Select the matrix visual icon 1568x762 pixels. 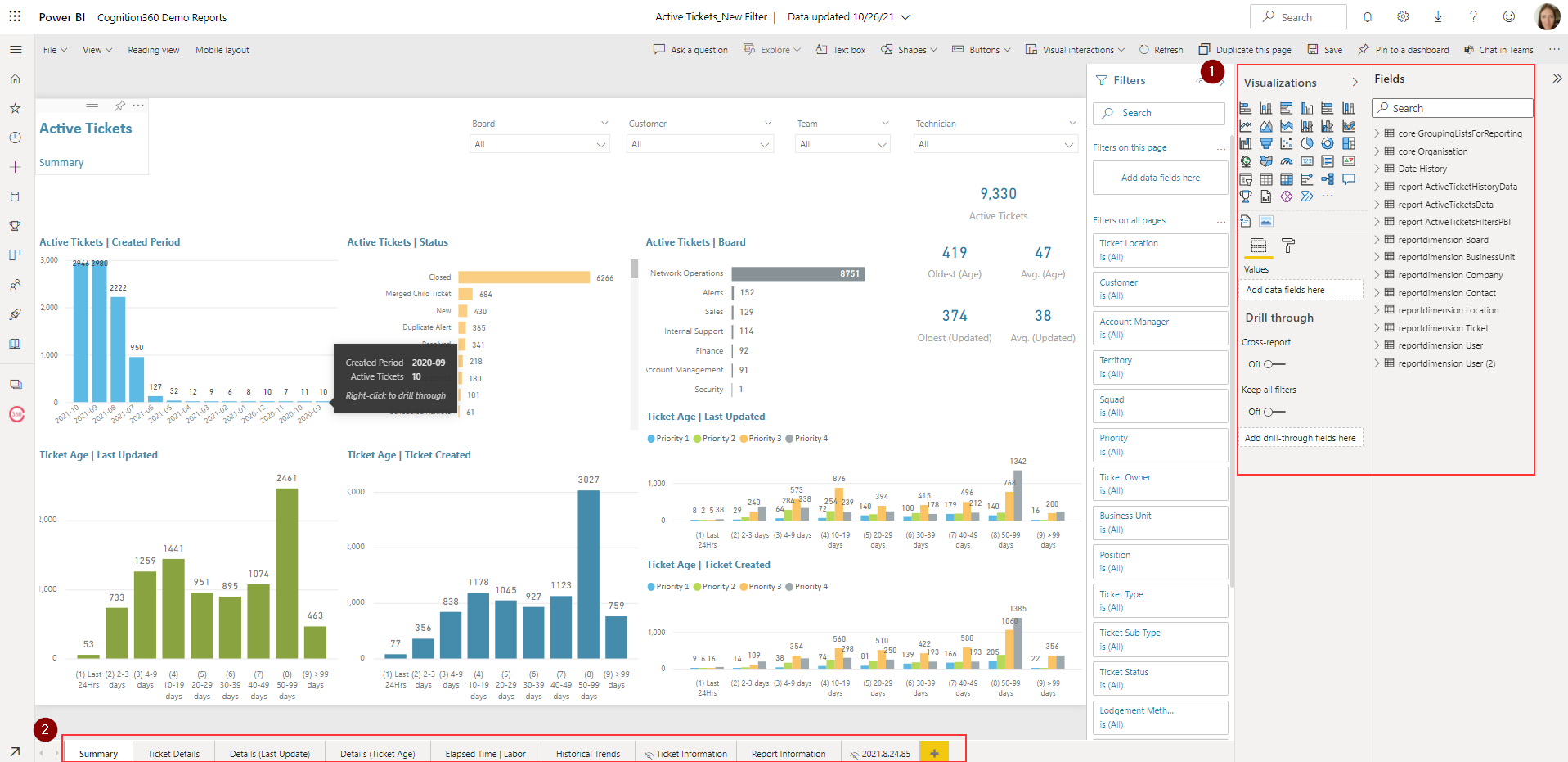tap(1287, 178)
